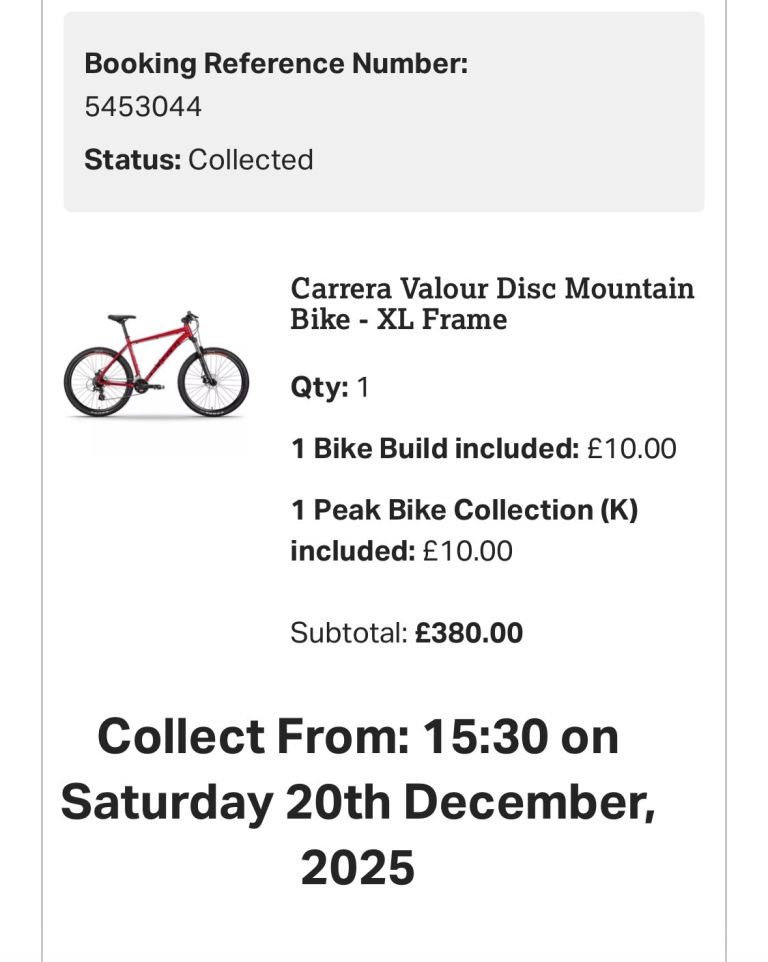This screenshot has height=962, width=768.
Task: Click the quantity value 1 beside Qty
Action: (363, 387)
